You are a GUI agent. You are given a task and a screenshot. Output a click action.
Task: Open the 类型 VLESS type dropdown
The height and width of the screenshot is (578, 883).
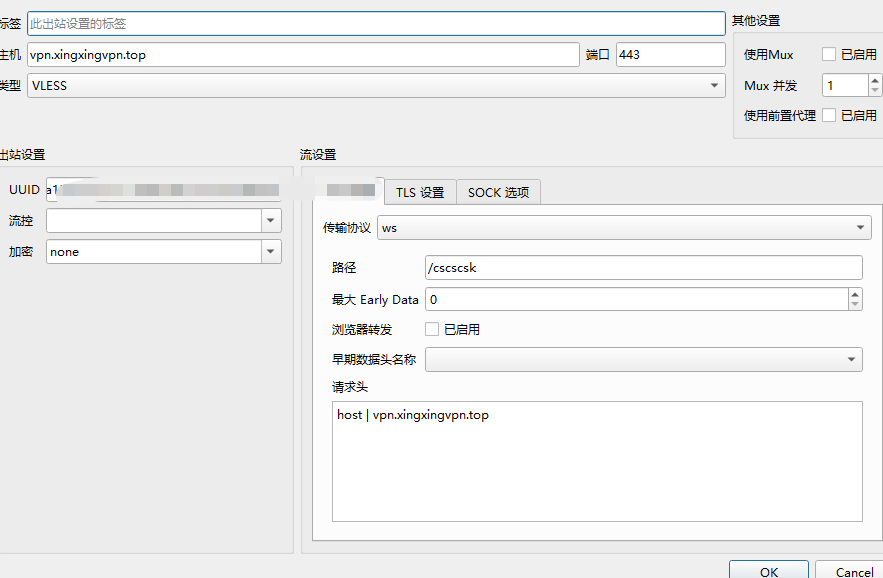pos(375,86)
